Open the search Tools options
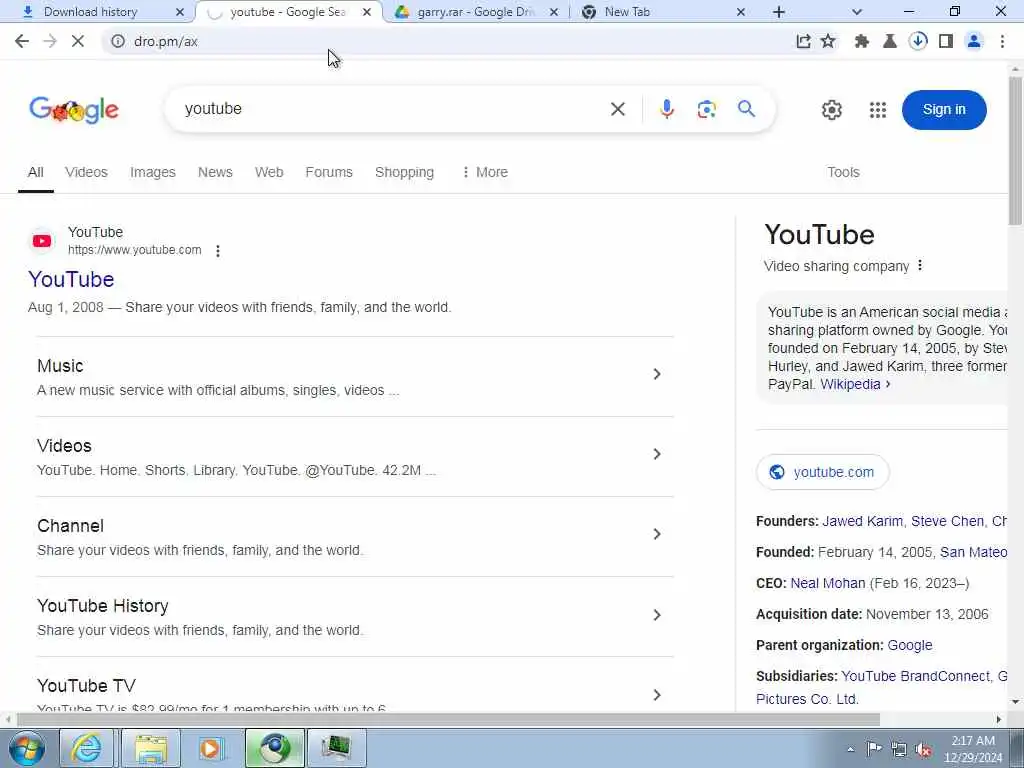 tap(843, 172)
